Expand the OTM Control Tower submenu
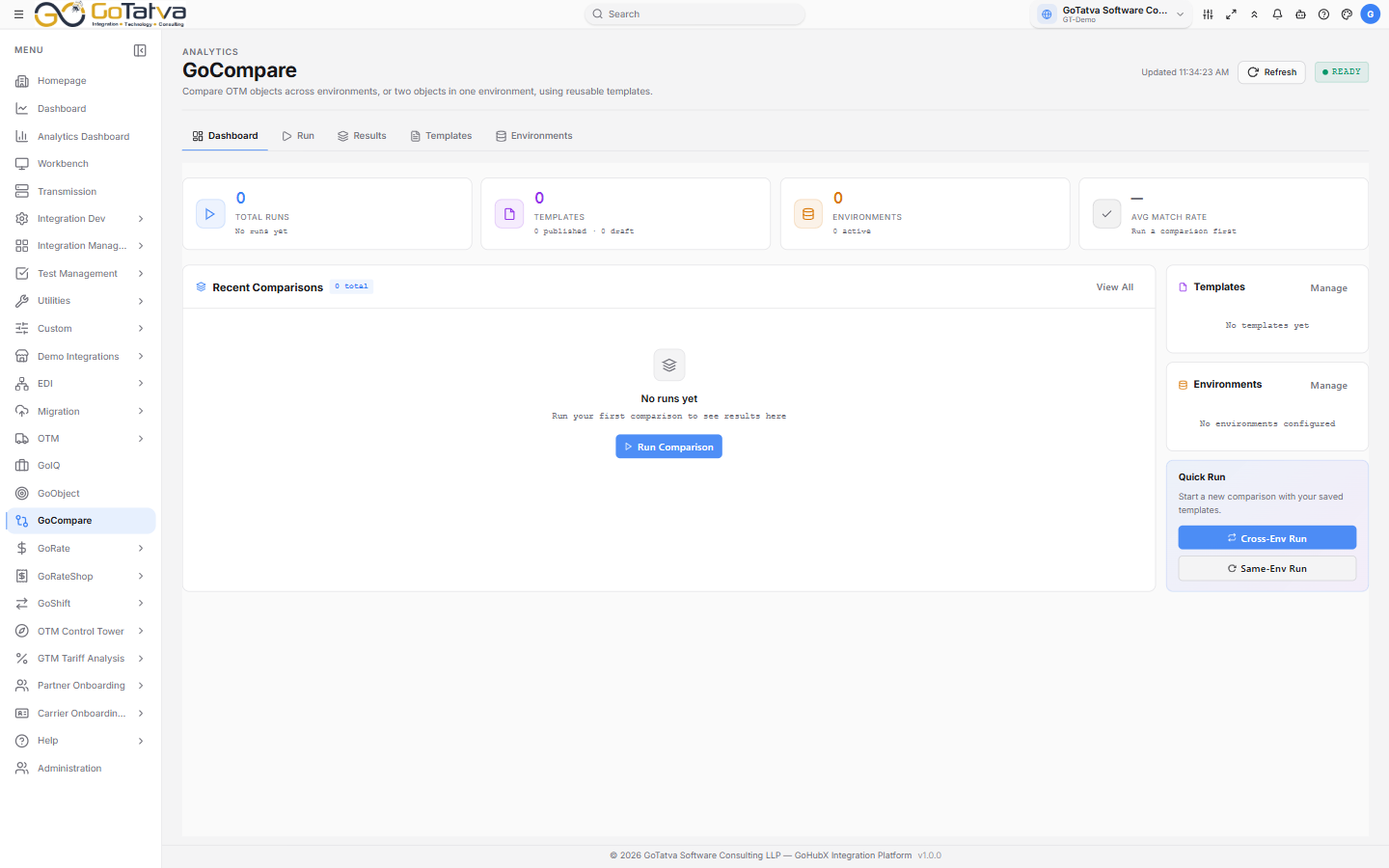Screen dimensions: 1389x868 [141, 632]
